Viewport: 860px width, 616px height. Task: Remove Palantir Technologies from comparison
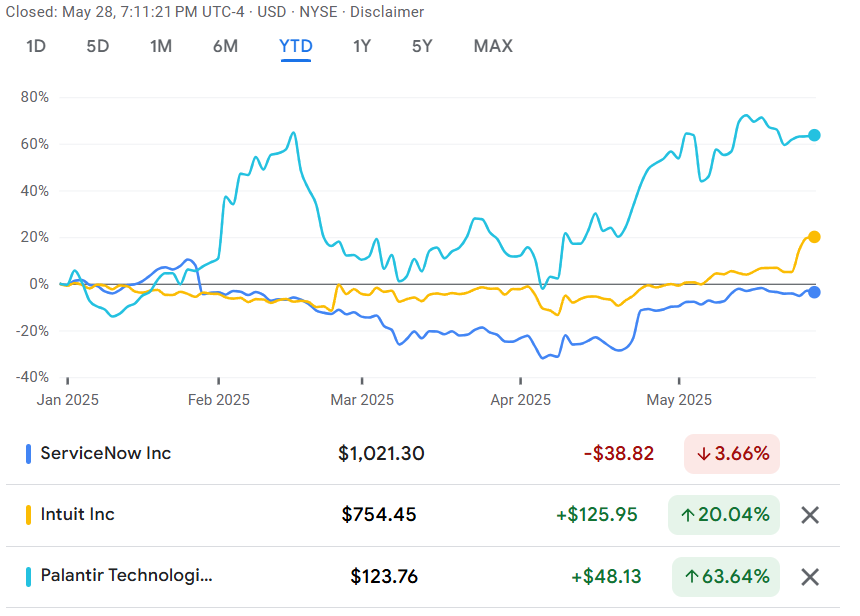tap(810, 577)
